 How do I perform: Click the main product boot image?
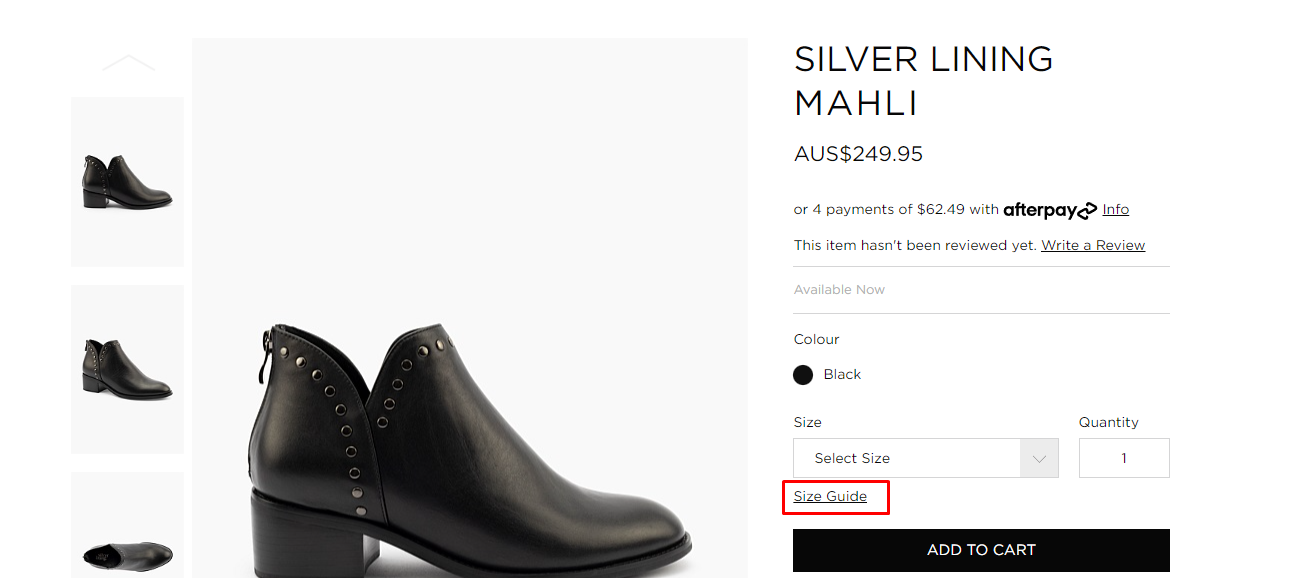[469, 440]
